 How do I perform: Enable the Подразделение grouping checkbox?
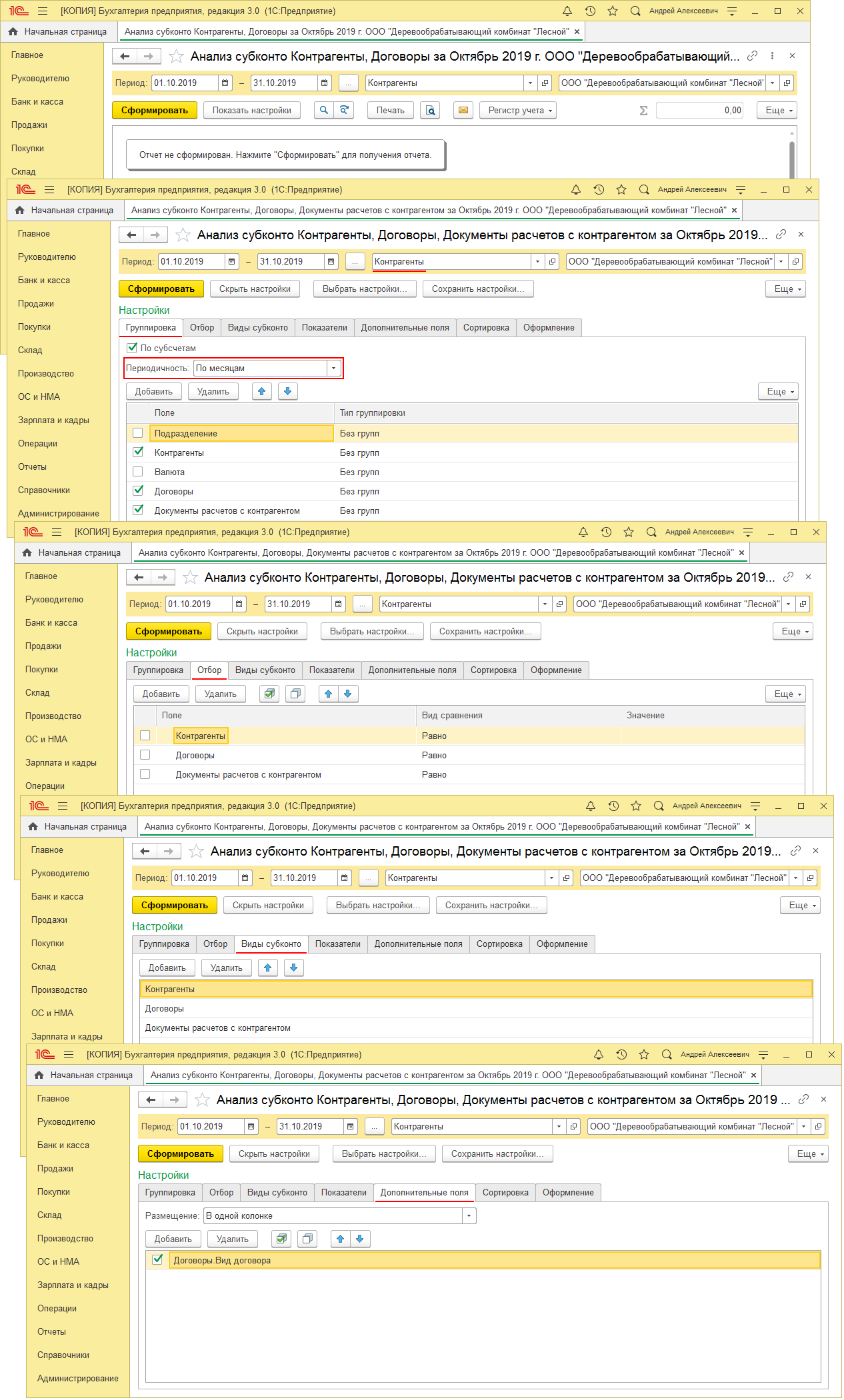[138, 433]
